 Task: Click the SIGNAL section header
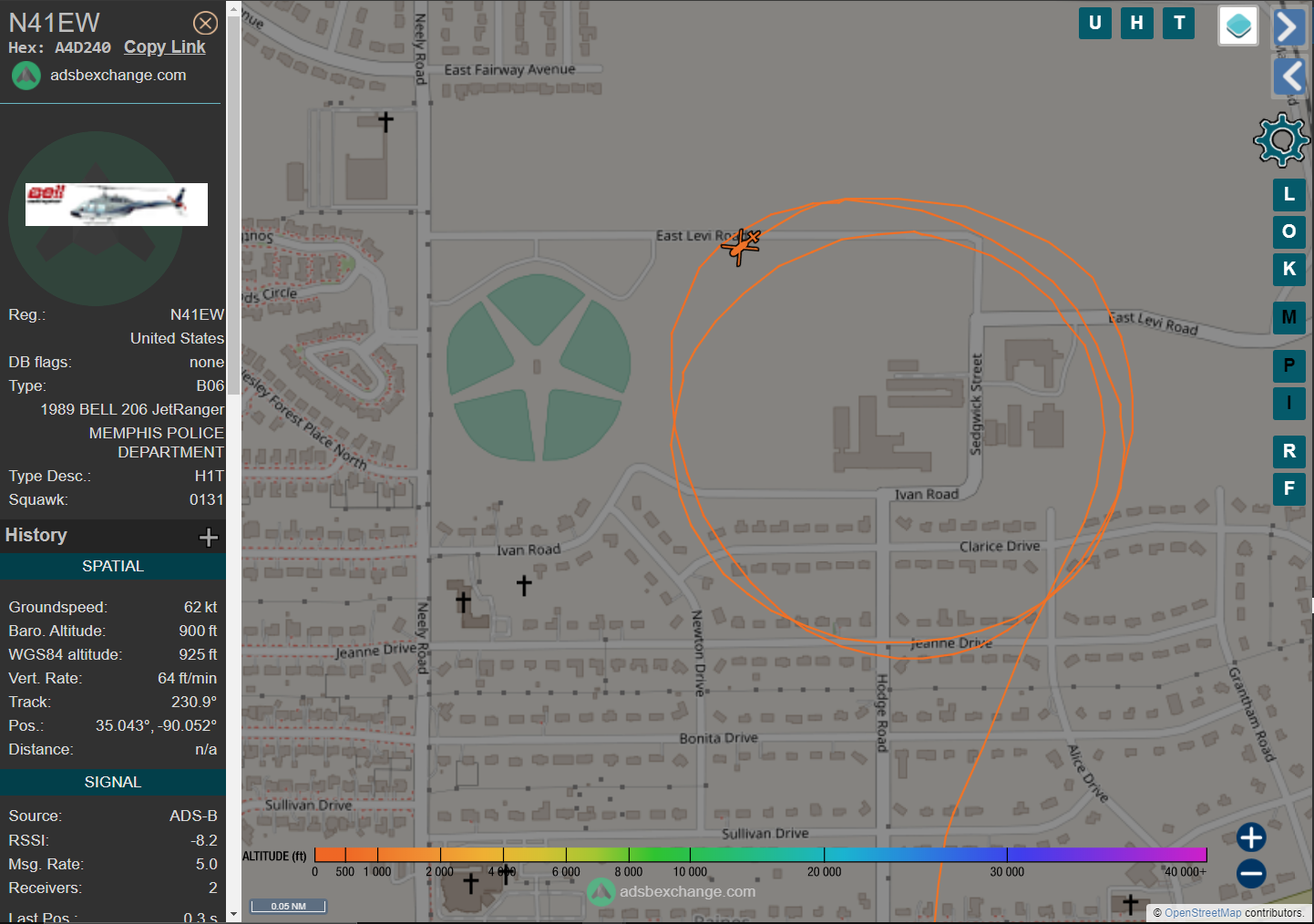click(x=113, y=782)
